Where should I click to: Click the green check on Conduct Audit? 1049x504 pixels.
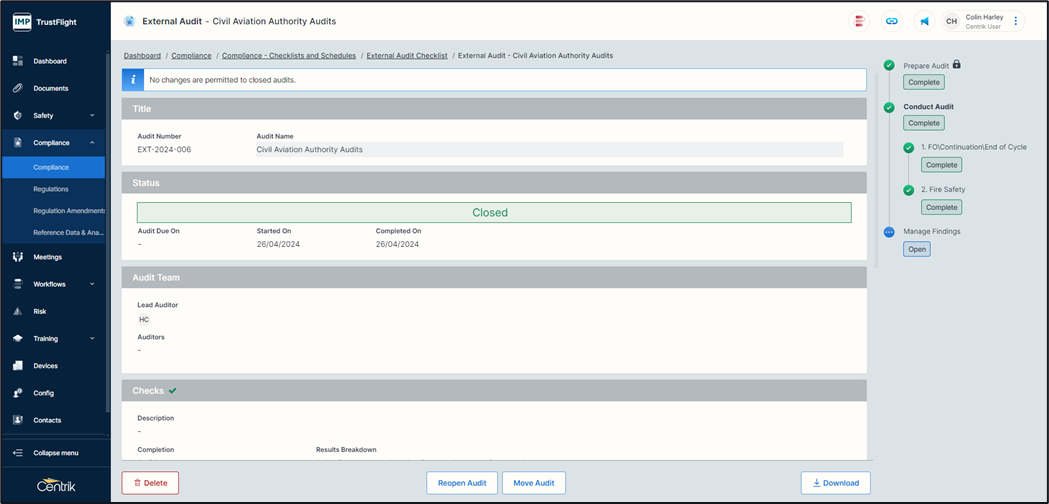tap(889, 107)
